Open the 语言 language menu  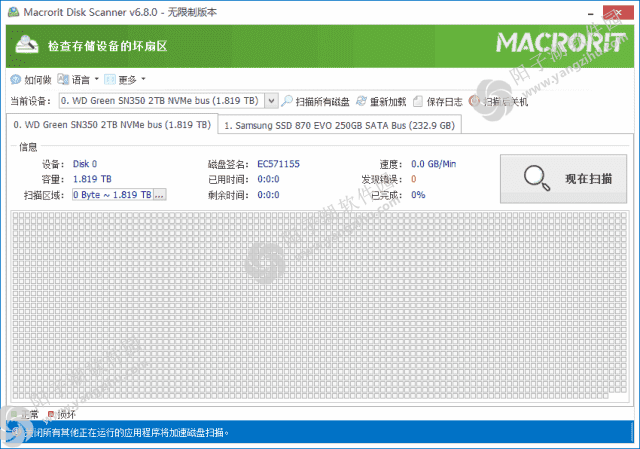click(x=80, y=80)
